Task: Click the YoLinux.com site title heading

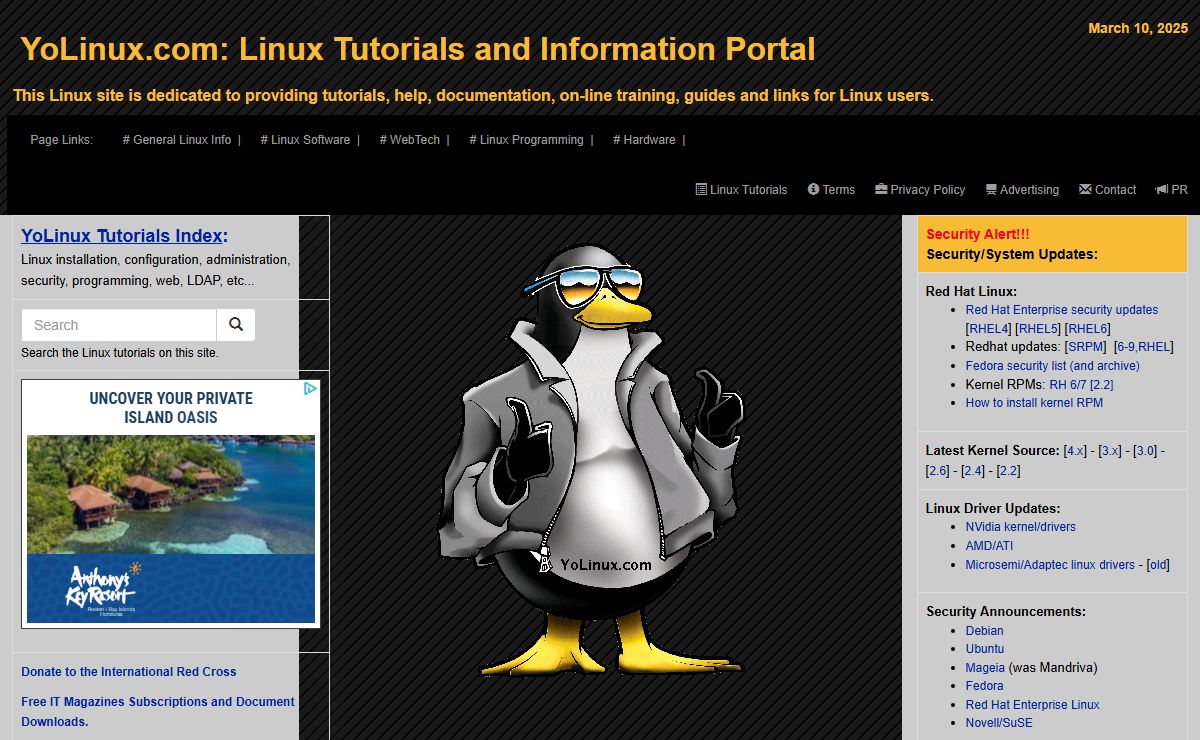Action: coord(418,49)
